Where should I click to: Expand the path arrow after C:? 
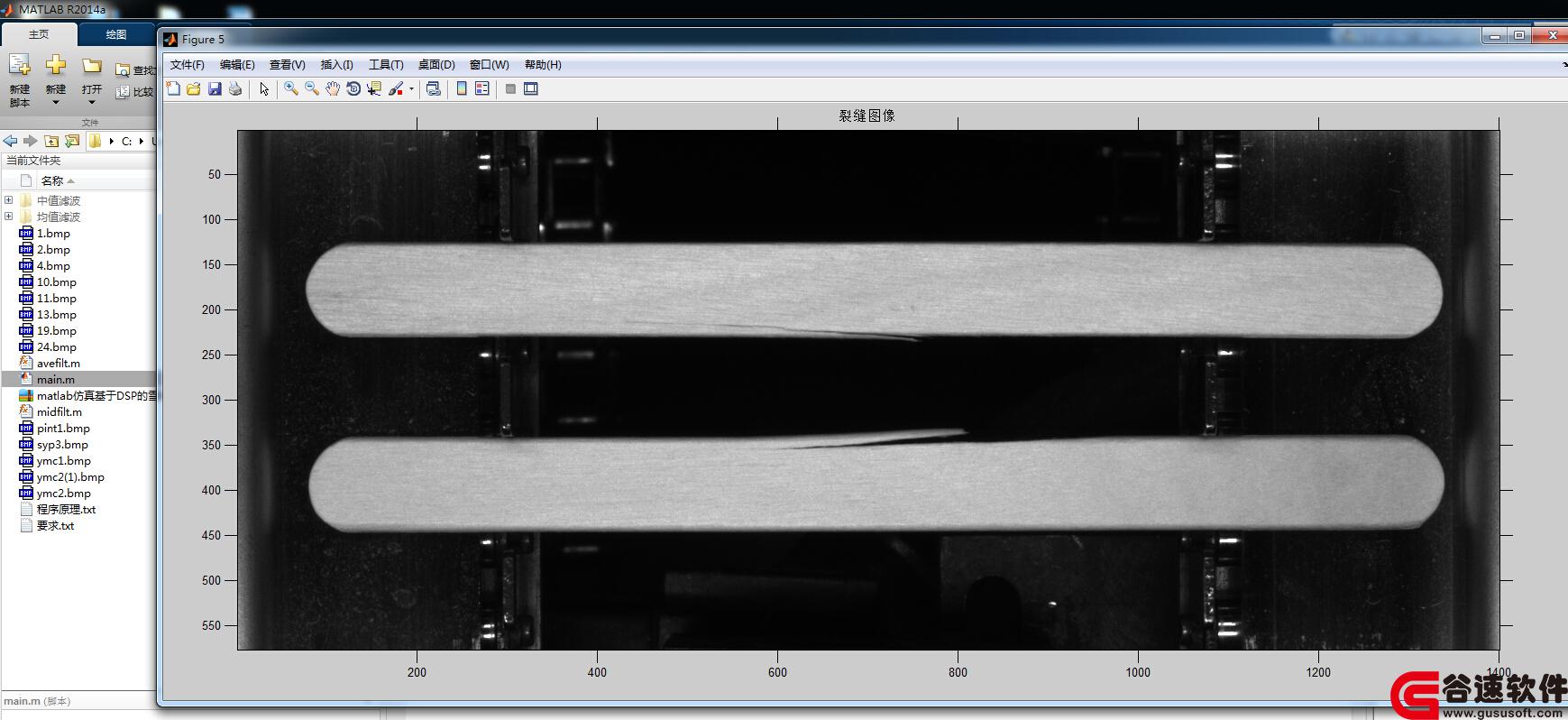coord(142,142)
